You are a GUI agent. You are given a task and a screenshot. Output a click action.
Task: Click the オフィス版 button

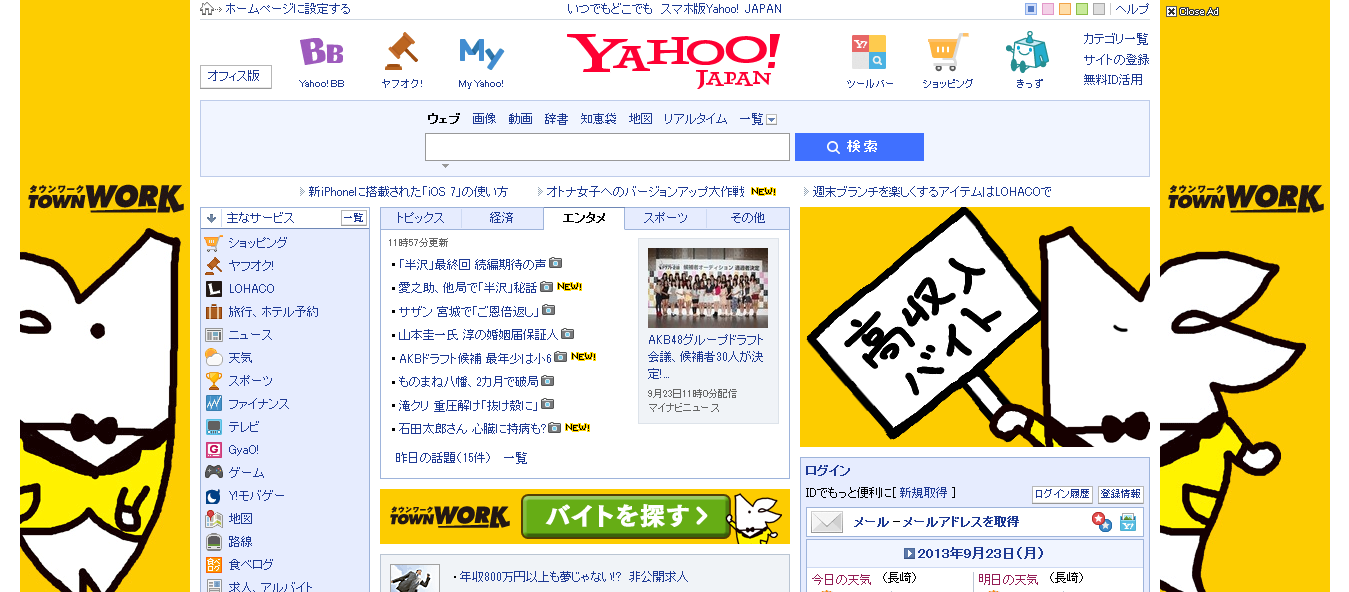coord(236,77)
